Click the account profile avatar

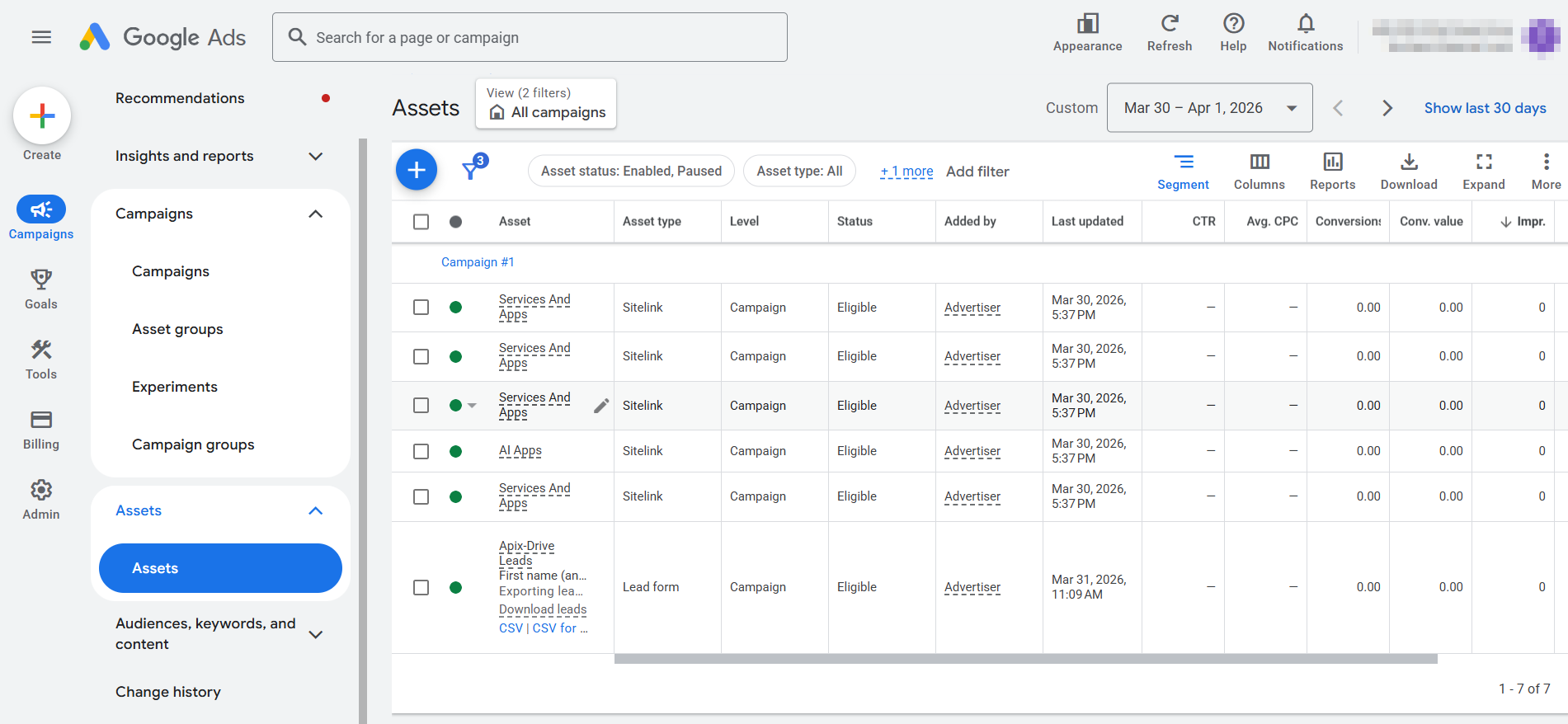[x=1540, y=37]
